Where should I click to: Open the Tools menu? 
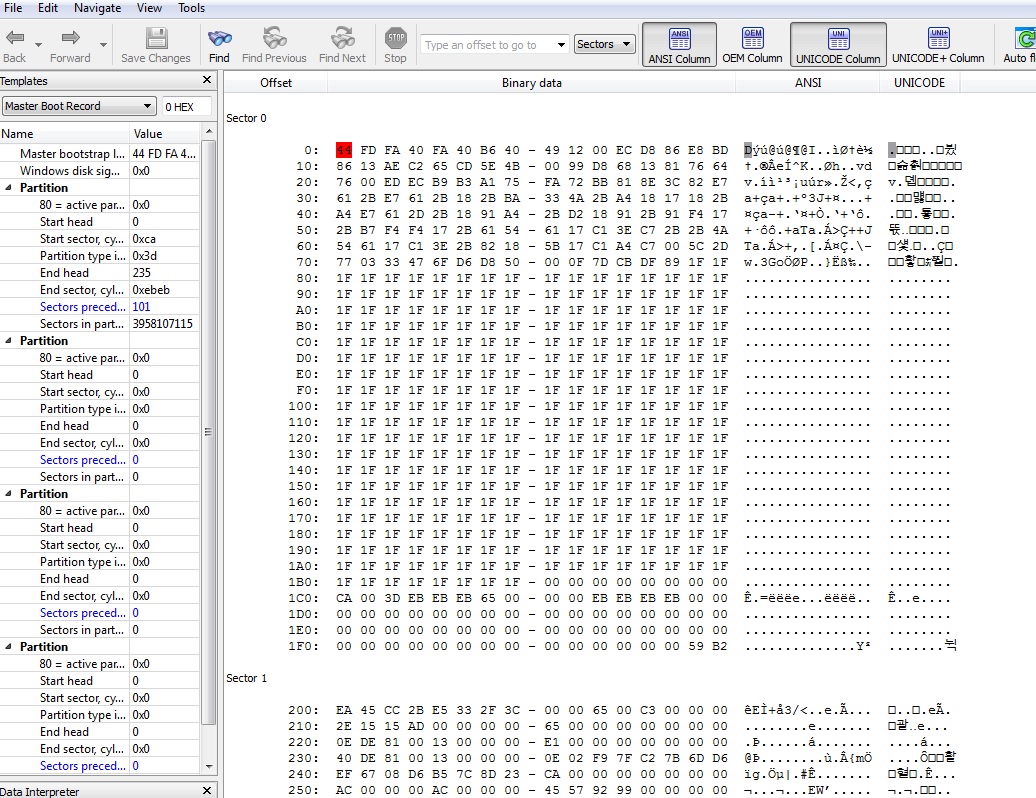tap(191, 8)
